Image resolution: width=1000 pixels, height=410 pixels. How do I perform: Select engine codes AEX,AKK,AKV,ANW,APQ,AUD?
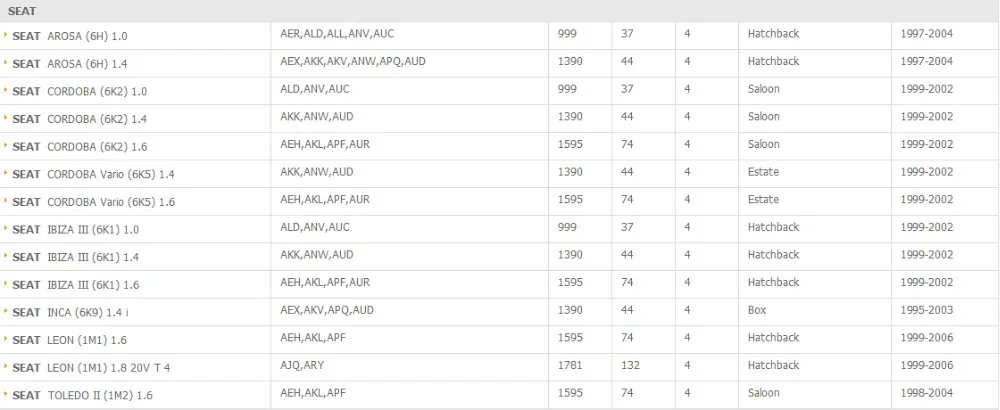pos(353,61)
